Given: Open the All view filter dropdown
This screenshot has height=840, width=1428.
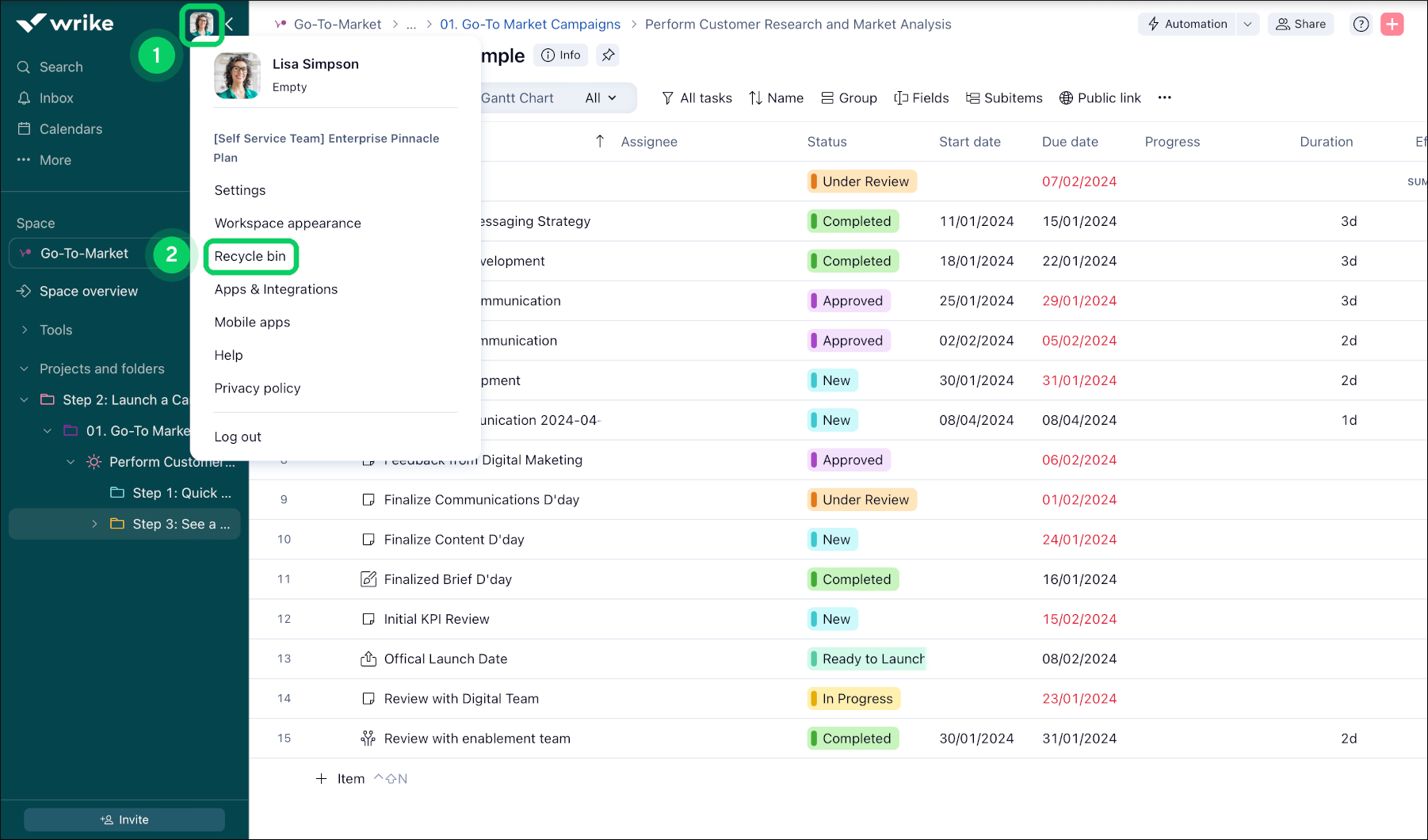Looking at the screenshot, I should pos(600,98).
